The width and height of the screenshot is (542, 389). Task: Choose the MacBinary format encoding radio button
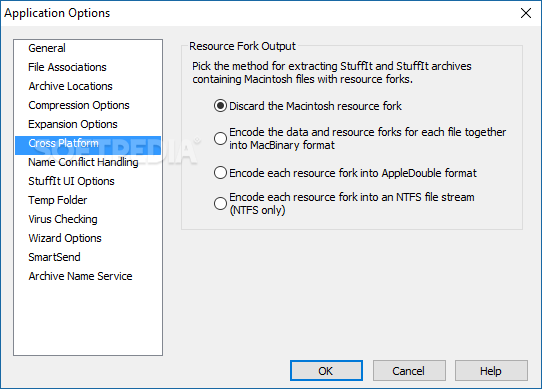pyautogui.click(x=220, y=139)
